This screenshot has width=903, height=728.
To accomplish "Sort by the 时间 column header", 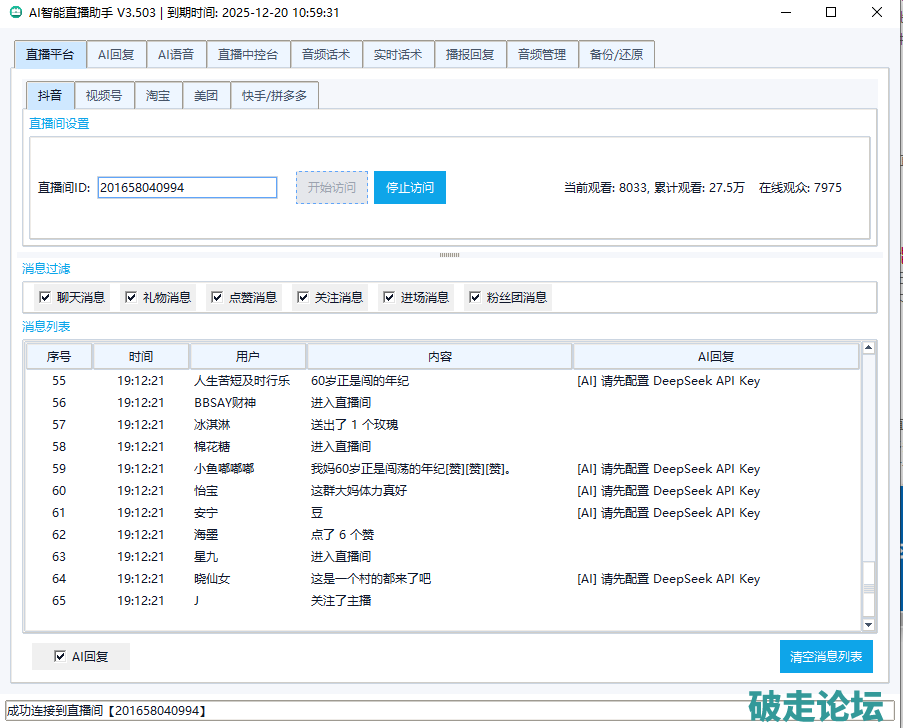I will pyautogui.click(x=141, y=357).
